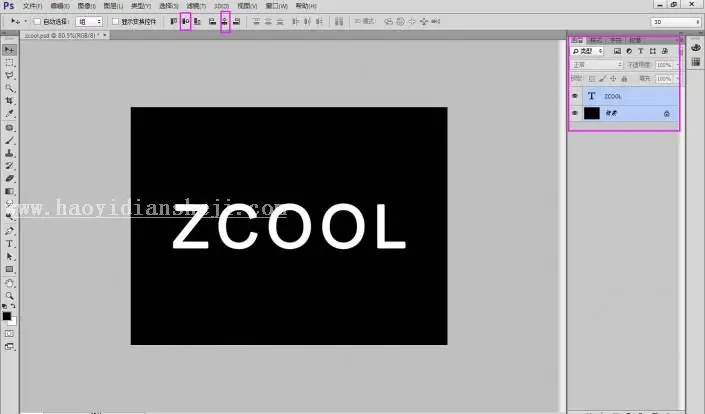Viewport: 705px width, 414px height.
Task: Select the Lasso tool
Action: click(x=9, y=75)
